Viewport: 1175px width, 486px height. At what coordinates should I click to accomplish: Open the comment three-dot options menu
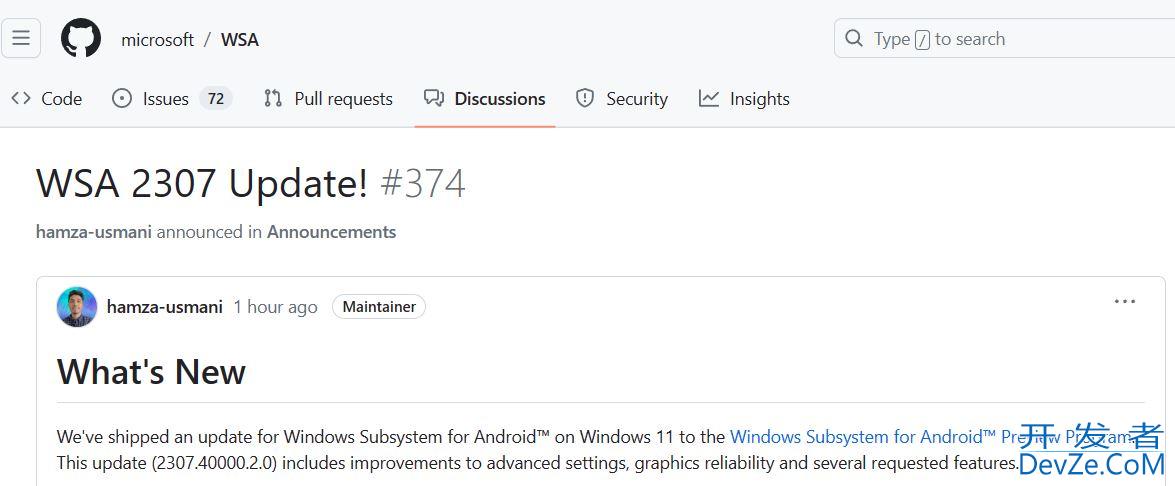[x=1125, y=302]
